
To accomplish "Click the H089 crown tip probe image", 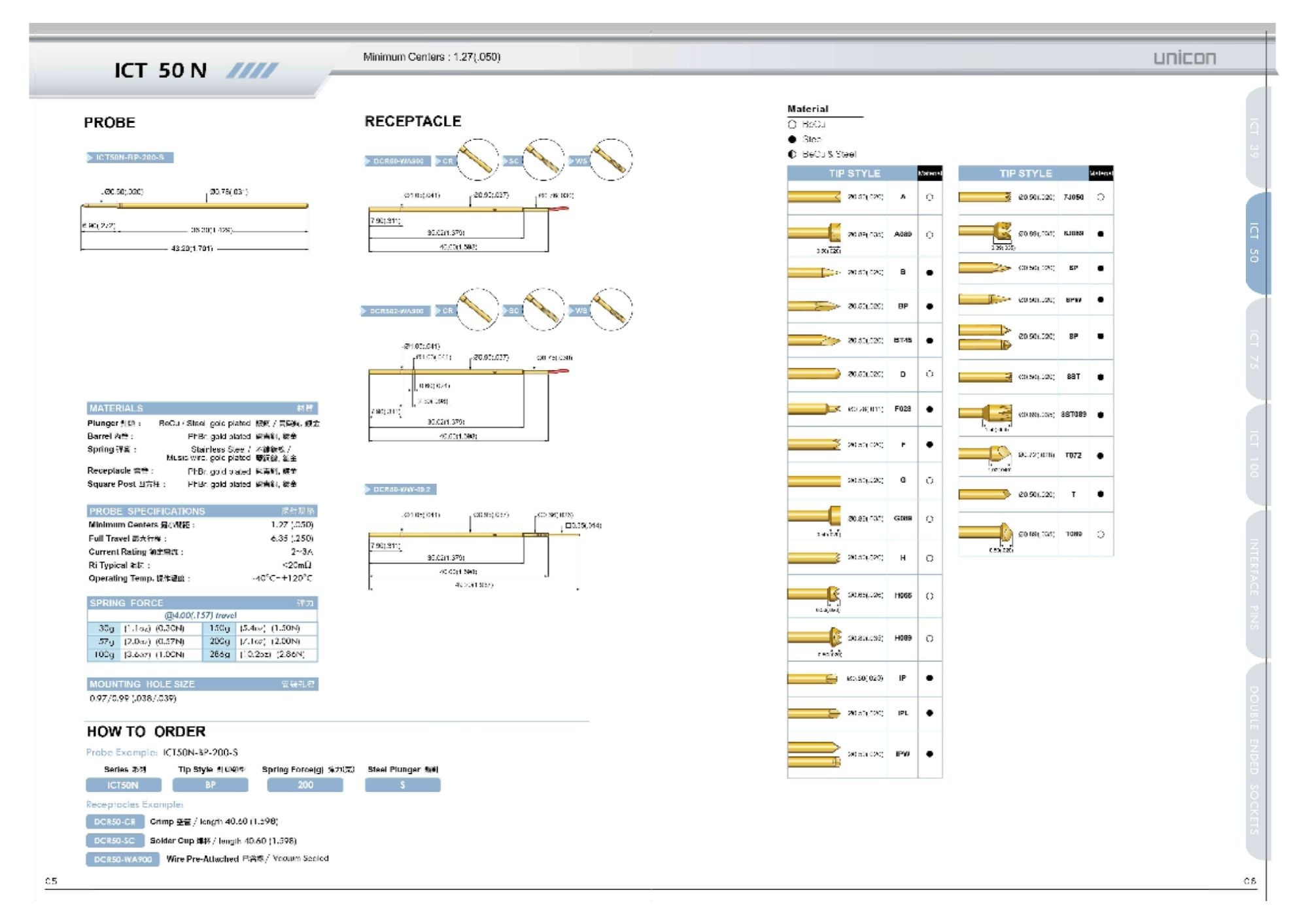I will pyautogui.click(x=815, y=637).
